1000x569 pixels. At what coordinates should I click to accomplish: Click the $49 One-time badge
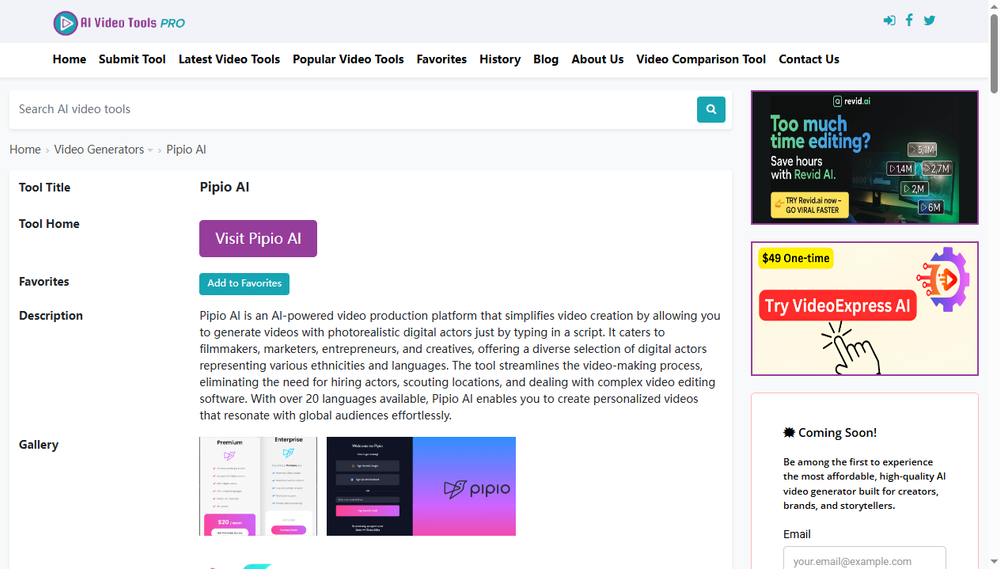click(796, 258)
